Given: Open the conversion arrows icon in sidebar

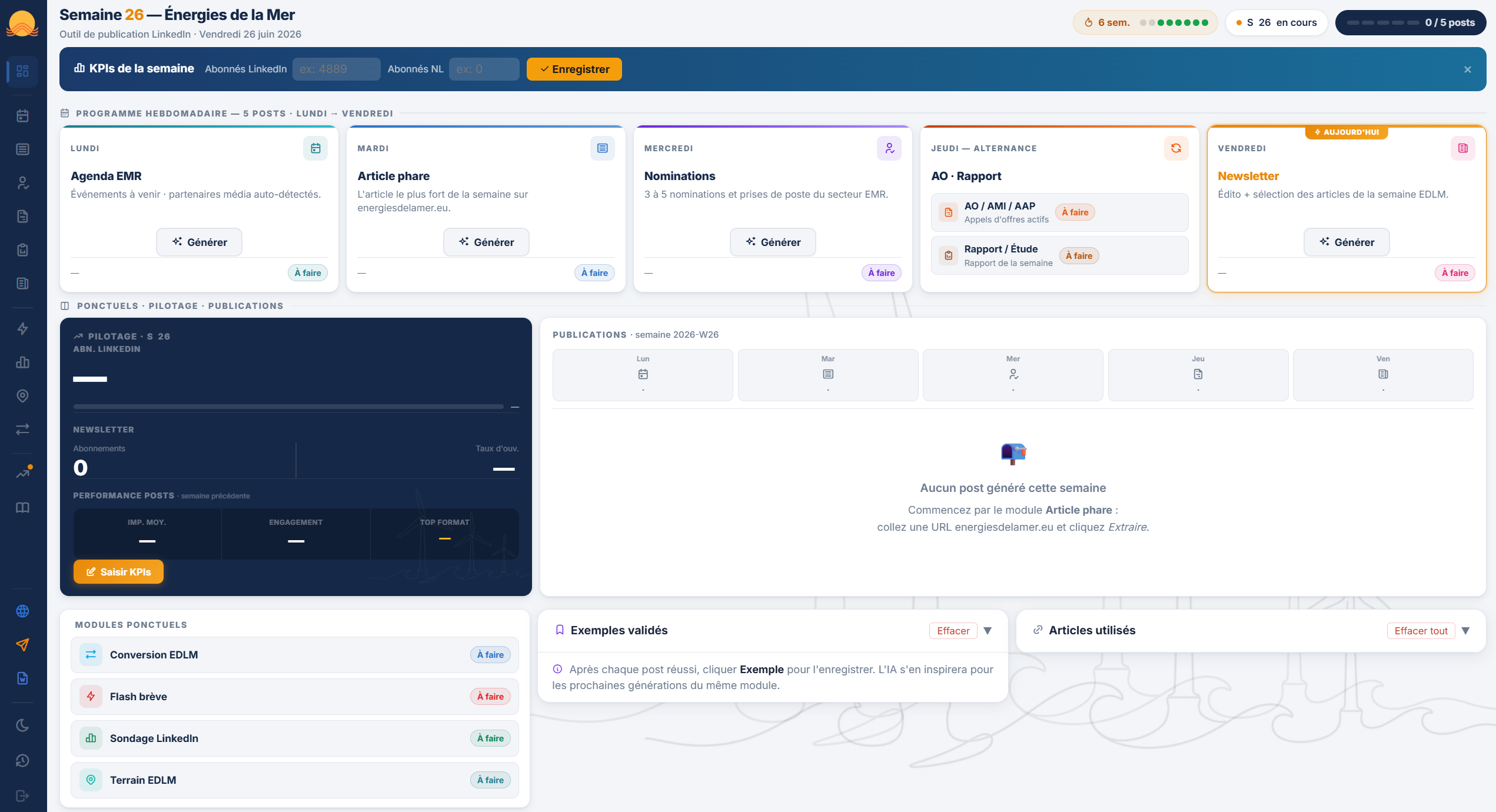Looking at the screenshot, I should [22, 430].
